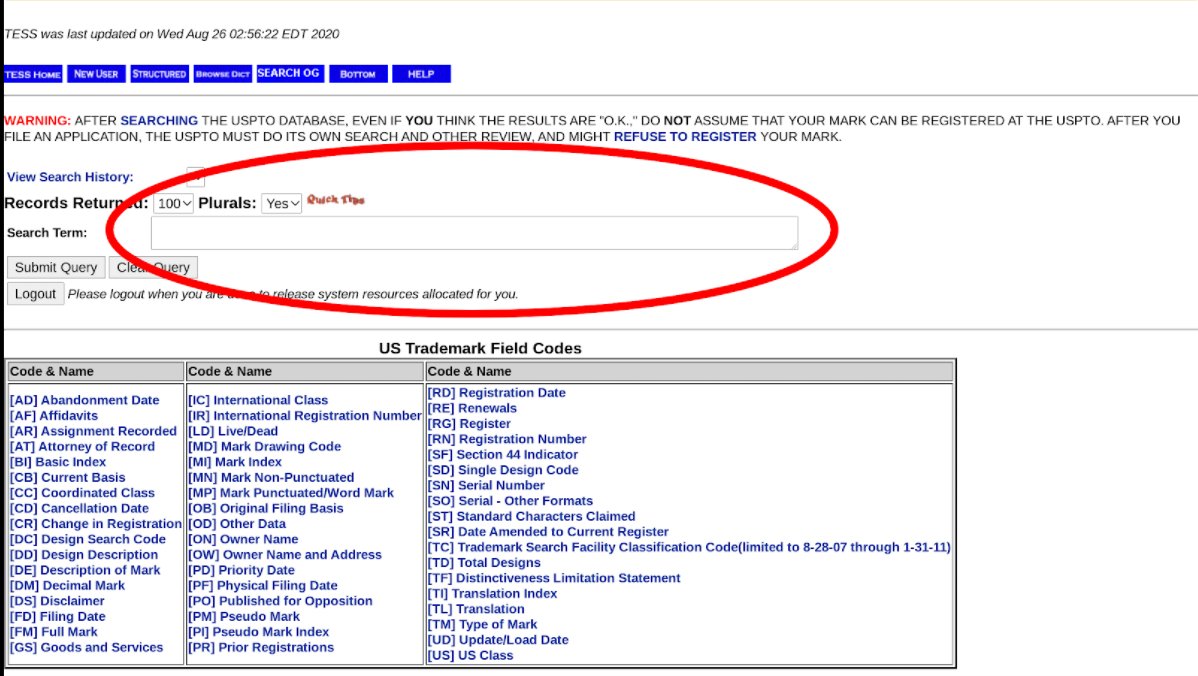Open [RD] Registration Date link

(x=497, y=393)
